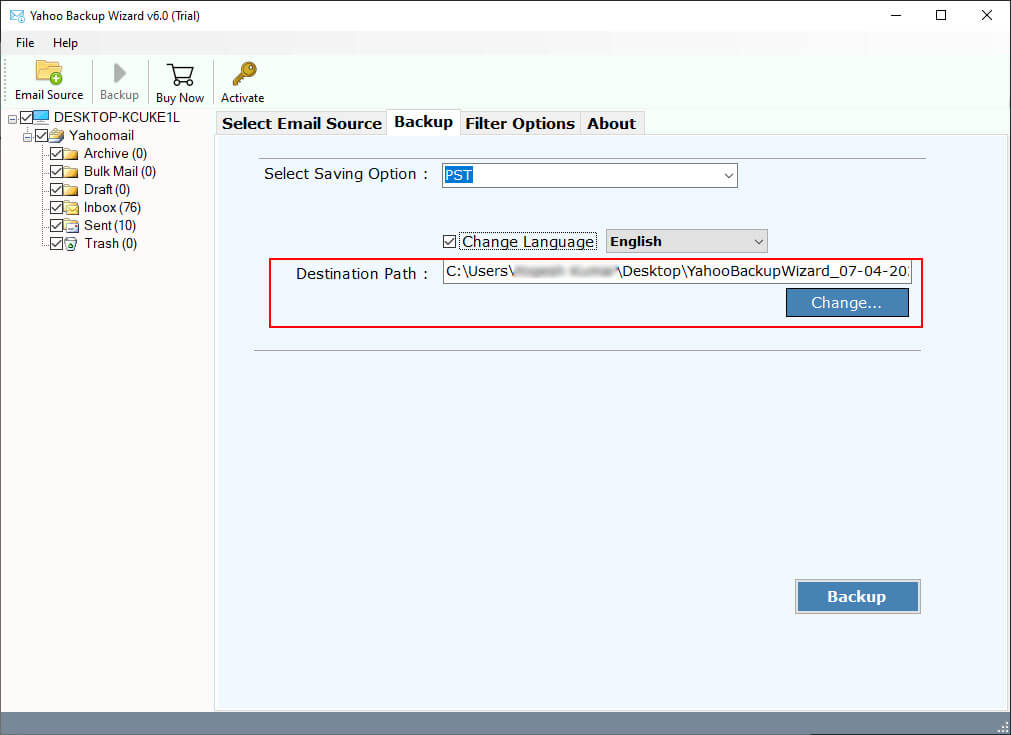Click the Yahoomail mailbox icon
This screenshot has height=735, width=1011.
(x=57, y=135)
